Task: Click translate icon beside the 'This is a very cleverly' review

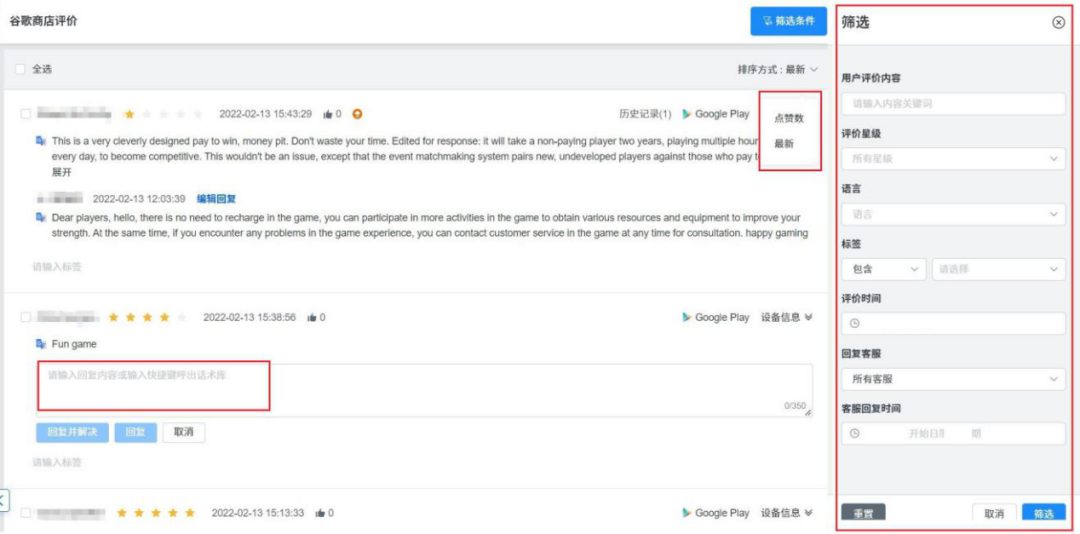Action: (41, 141)
